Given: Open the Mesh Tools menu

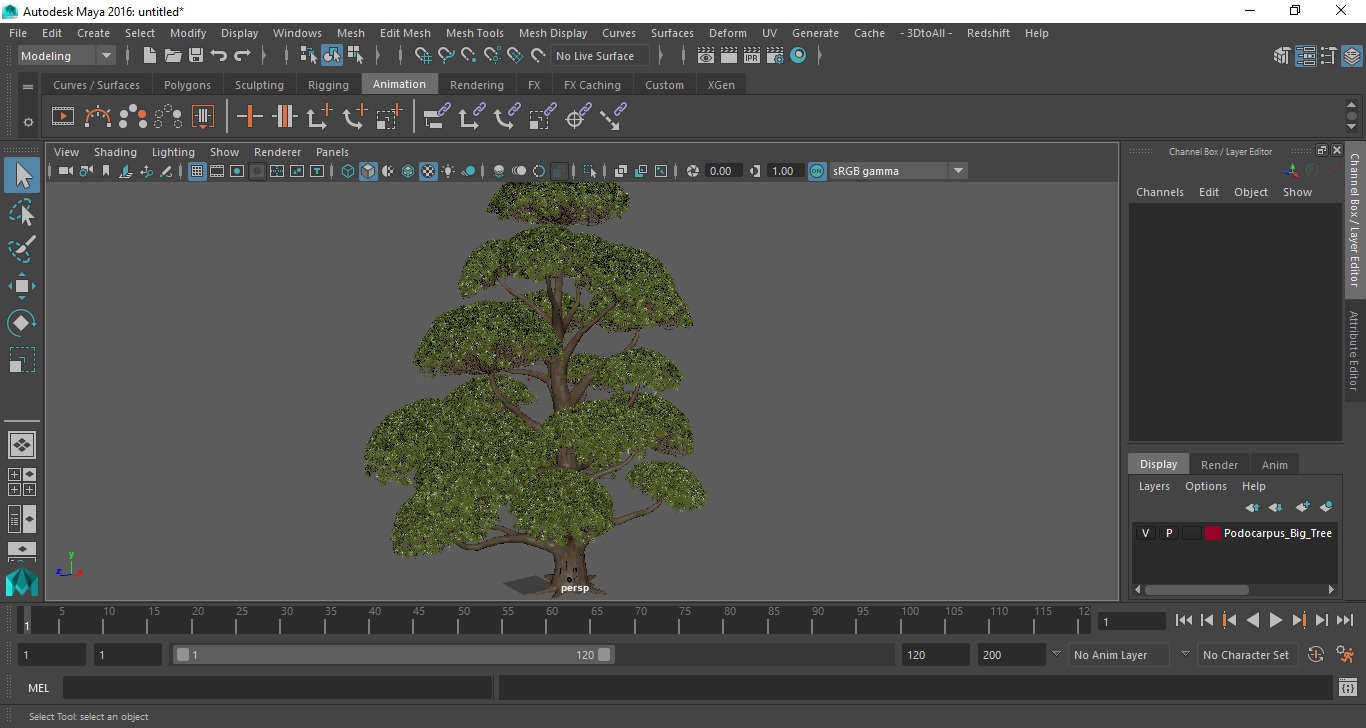Looking at the screenshot, I should (x=475, y=33).
